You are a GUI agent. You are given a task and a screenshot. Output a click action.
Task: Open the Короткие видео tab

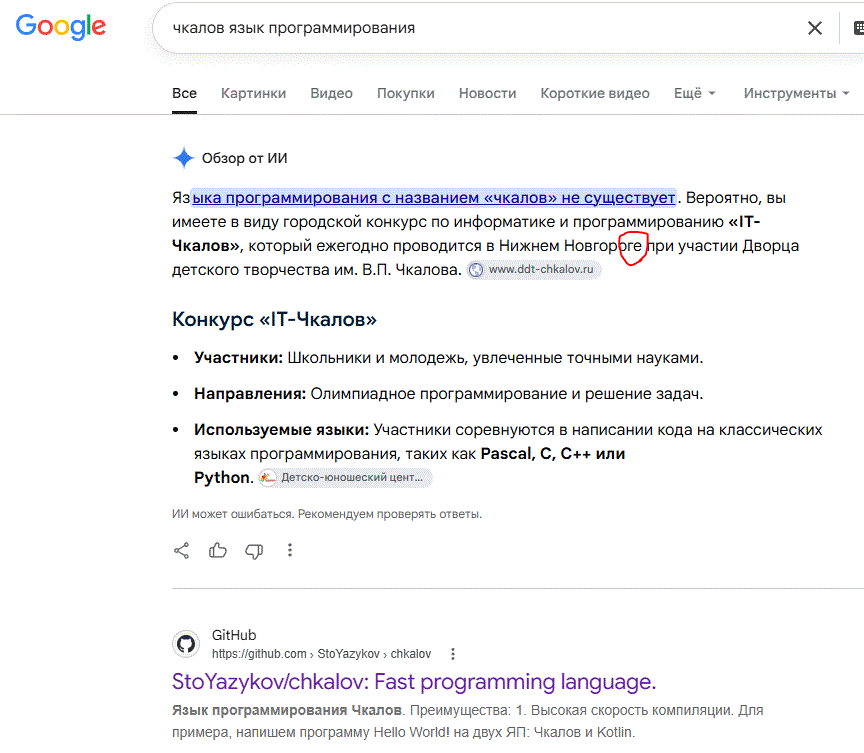click(595, 93)
